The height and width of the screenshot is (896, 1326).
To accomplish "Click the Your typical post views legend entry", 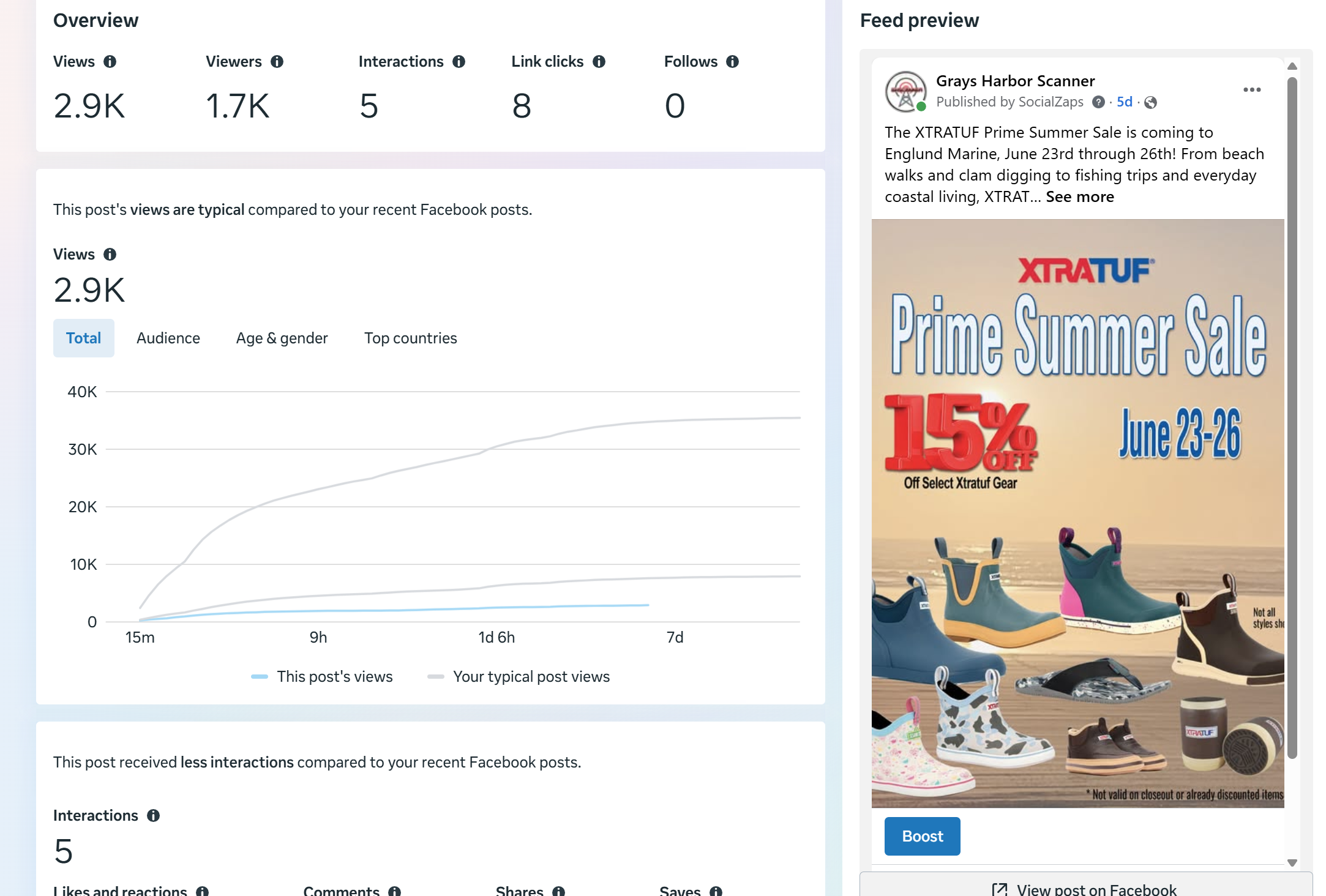I will (519, 676).
